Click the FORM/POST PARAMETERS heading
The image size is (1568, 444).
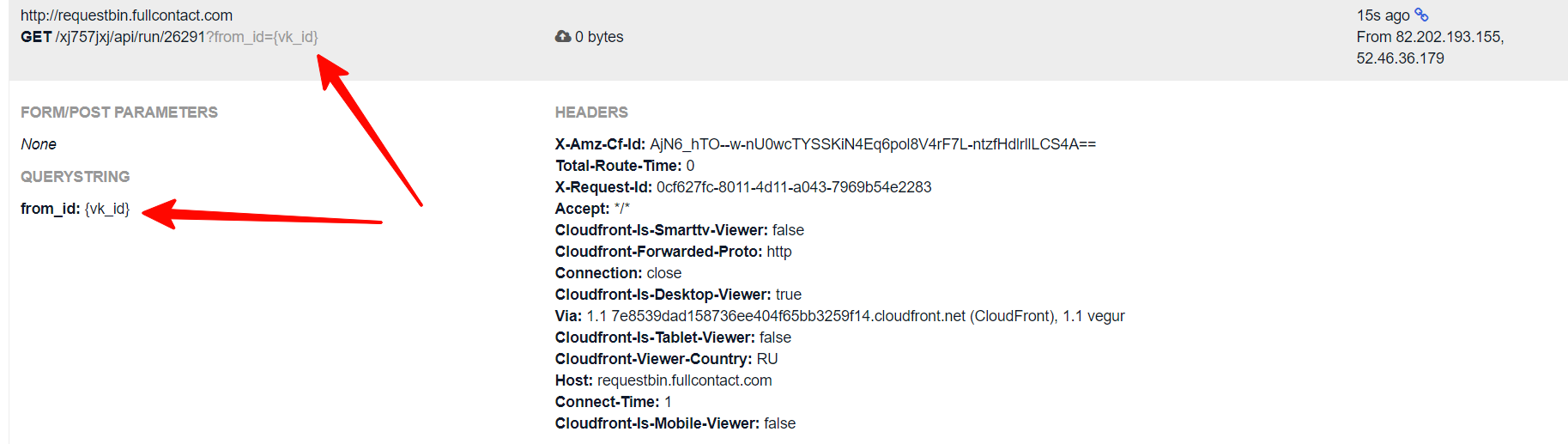pyautogui.click(x=119, y=113)
